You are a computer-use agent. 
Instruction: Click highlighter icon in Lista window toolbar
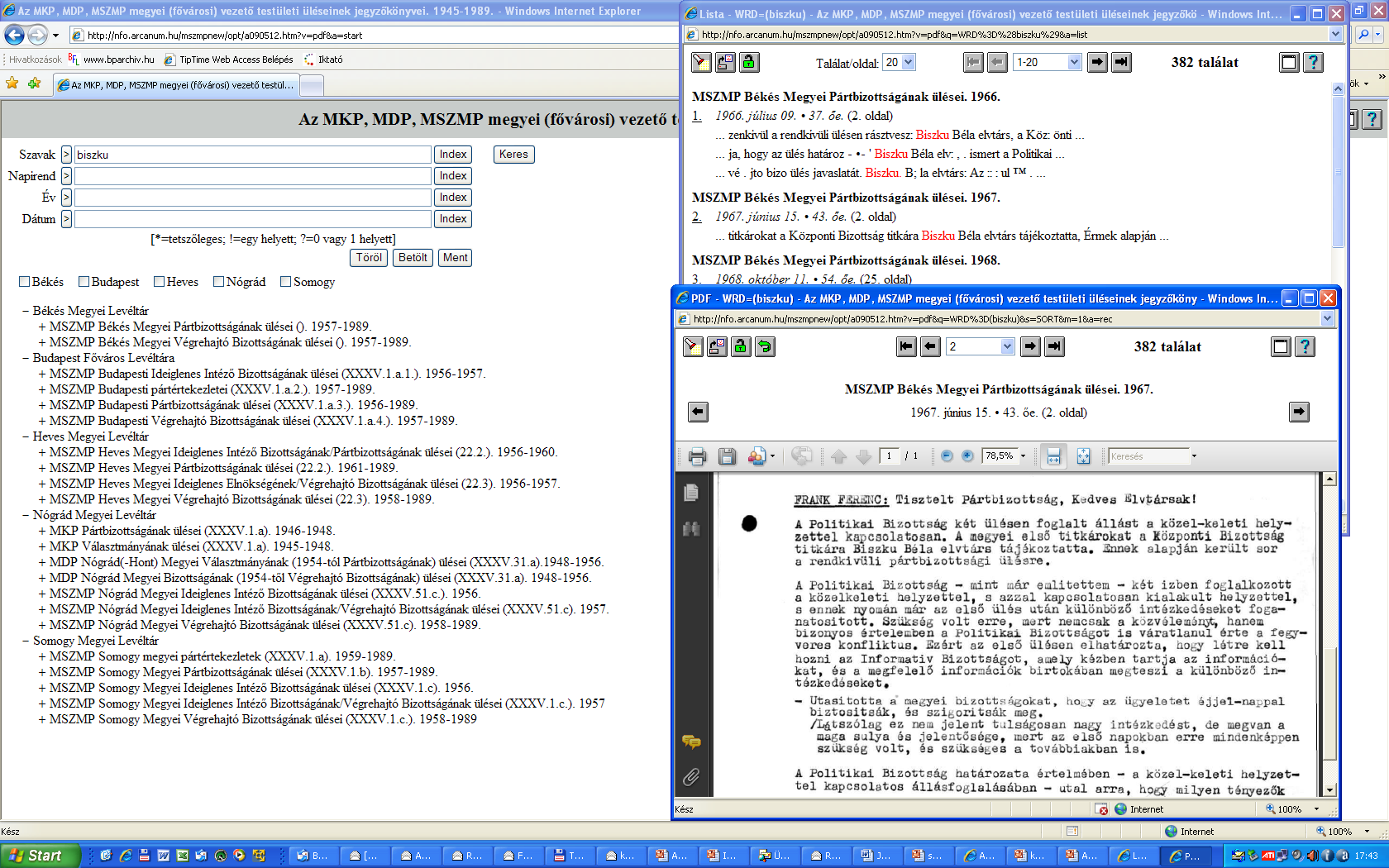pos(701,62)
